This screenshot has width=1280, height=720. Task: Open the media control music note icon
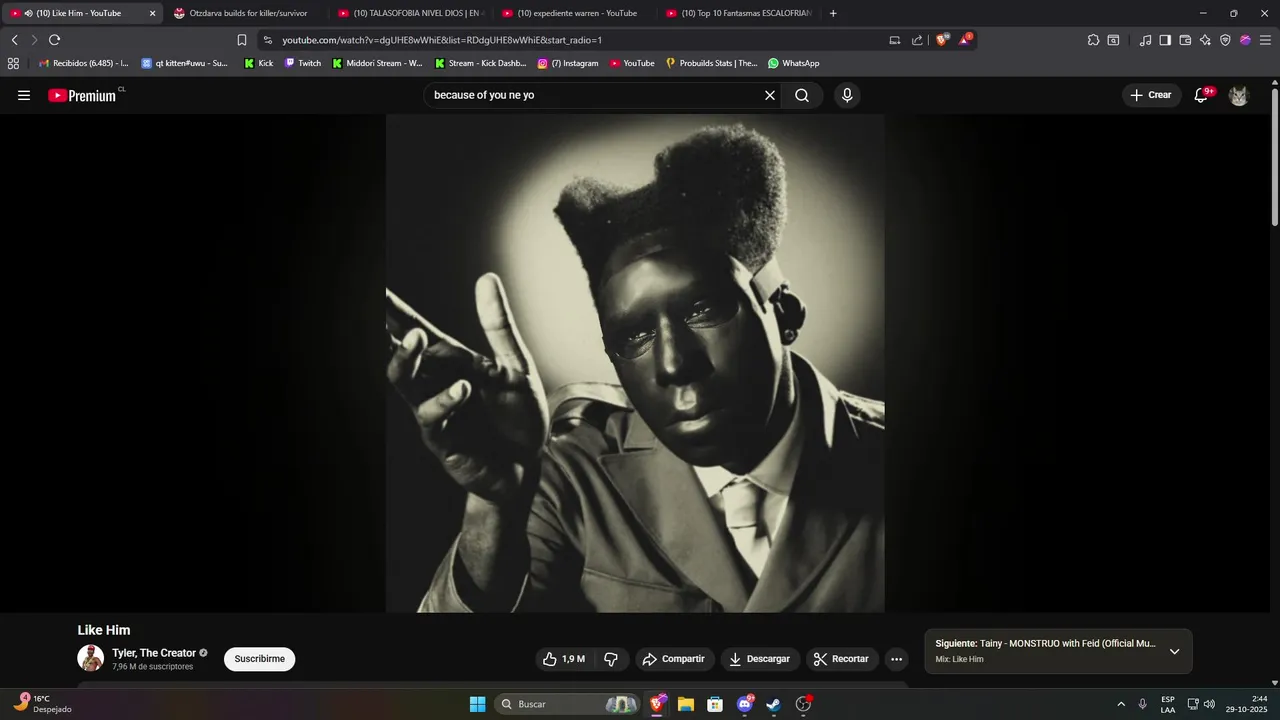pos(1145,40)
